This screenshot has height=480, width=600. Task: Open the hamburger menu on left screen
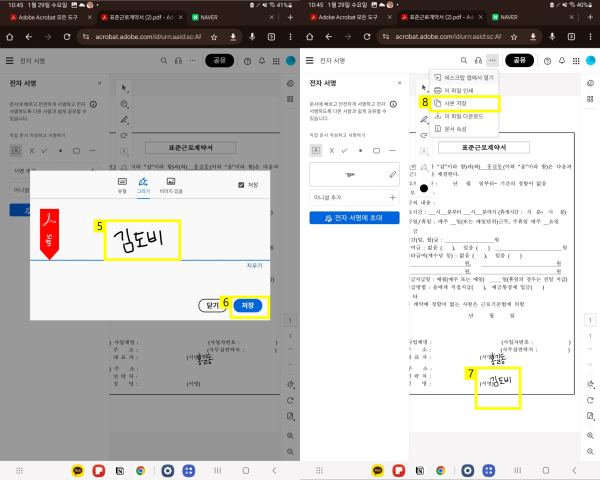click(x=10, y=60)
